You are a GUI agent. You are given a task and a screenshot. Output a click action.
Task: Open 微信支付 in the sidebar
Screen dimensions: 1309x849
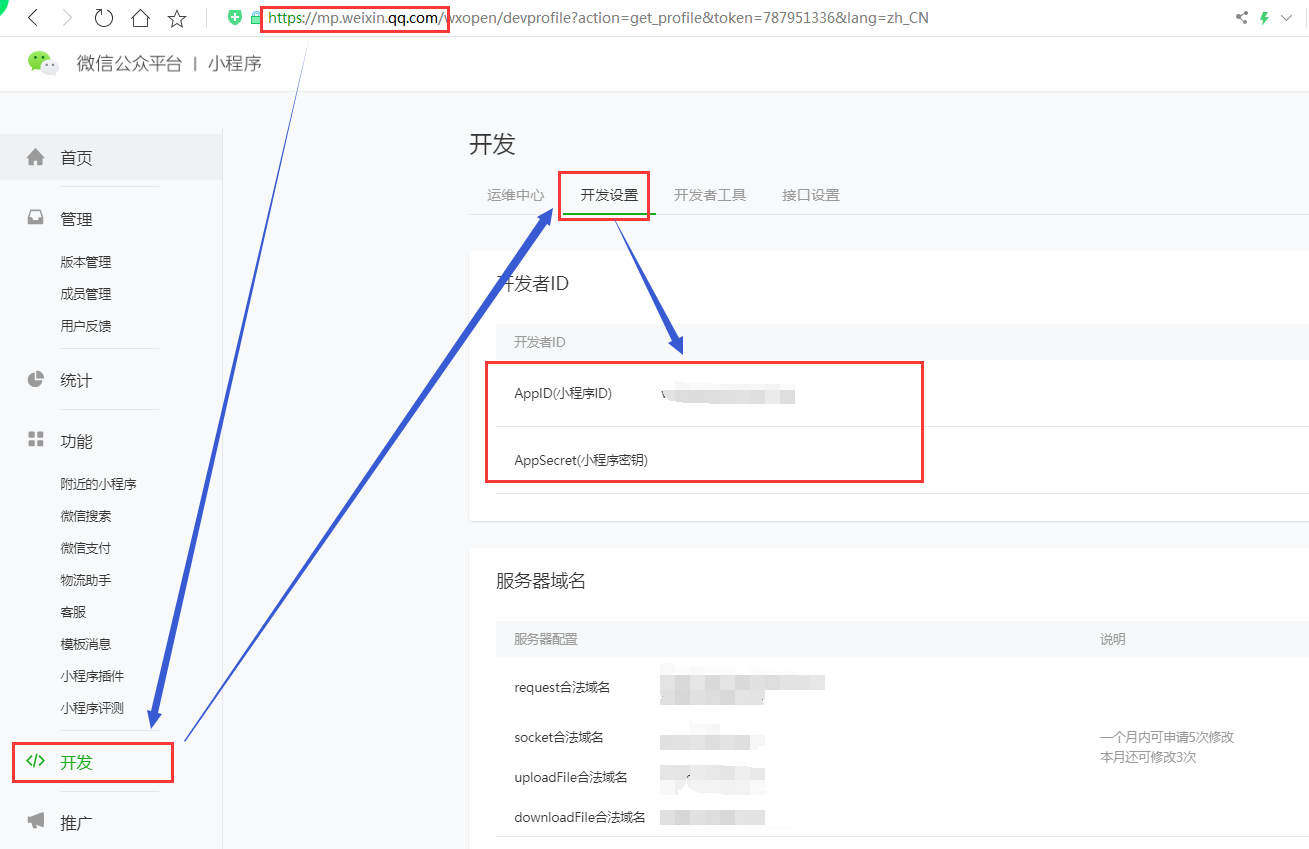85,548
